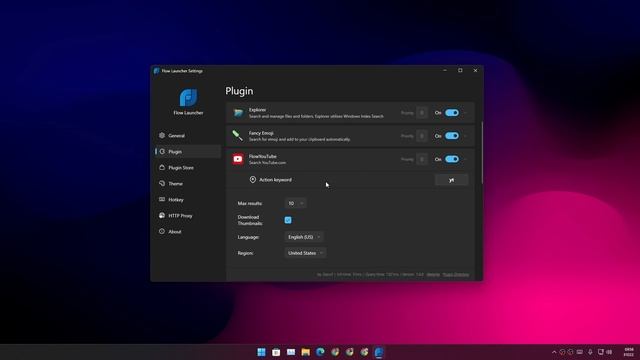Viewport: 640px width, 360px height.
Task: Click the yt action keyword button
Action: point(451,180)
